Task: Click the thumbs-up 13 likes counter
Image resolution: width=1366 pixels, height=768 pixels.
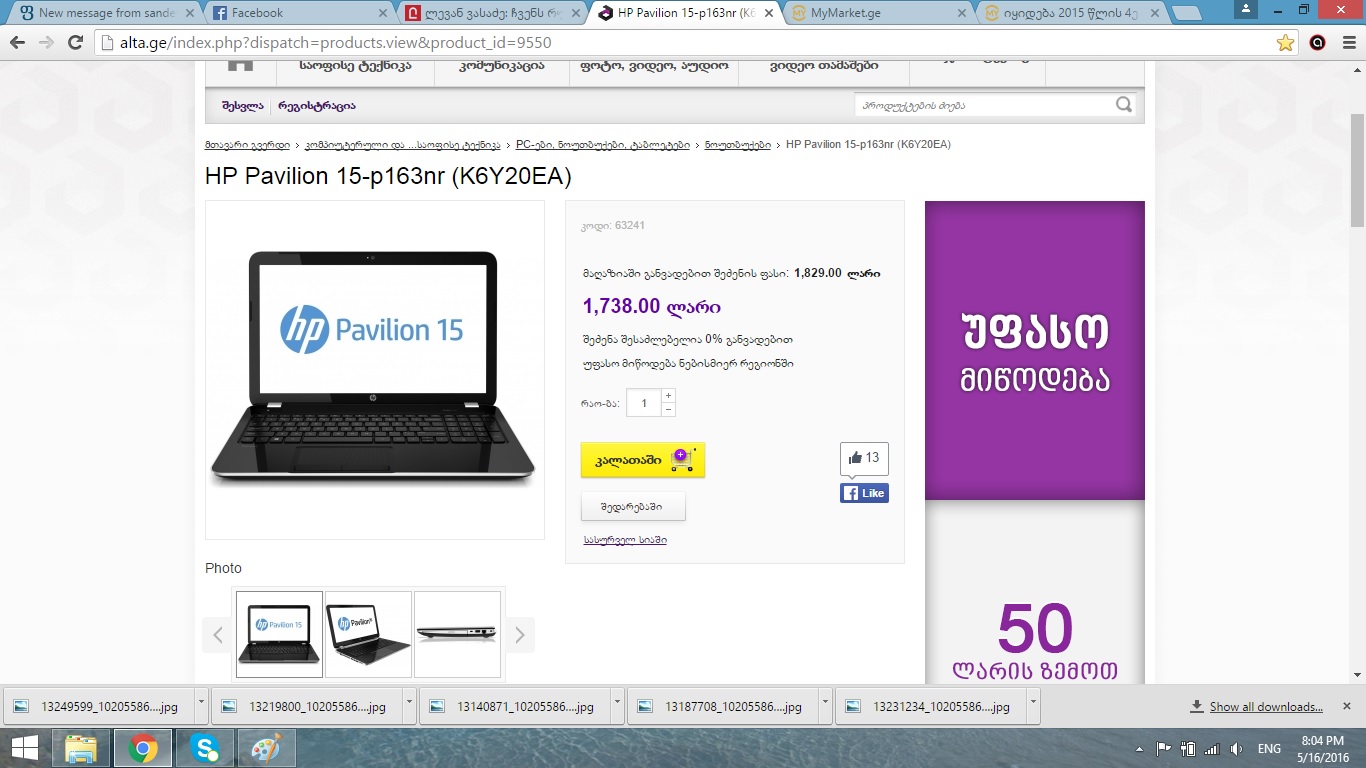Action: pos(864,458)
